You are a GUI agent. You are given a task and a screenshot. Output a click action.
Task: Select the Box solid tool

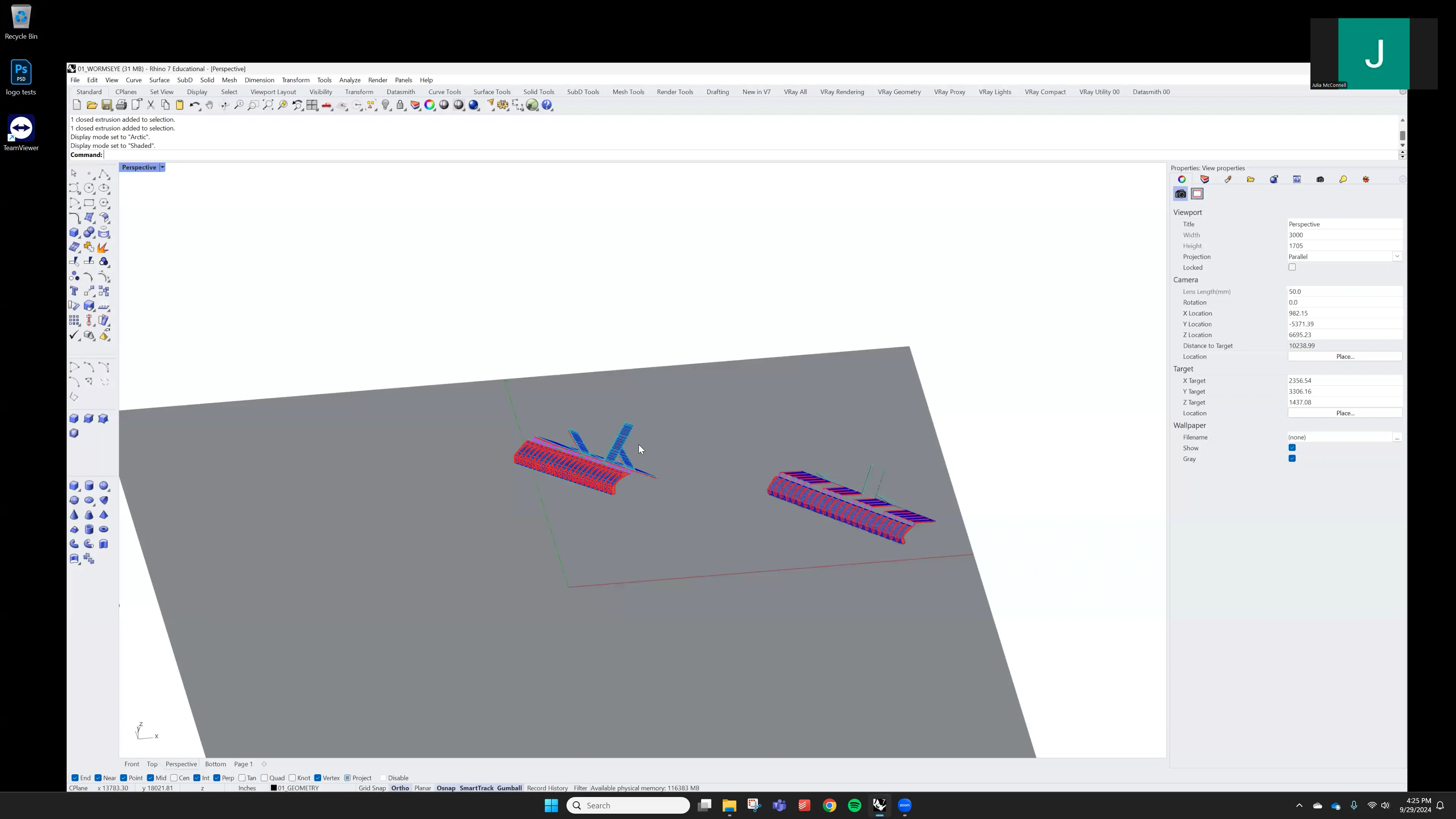click(x=74, y=233)
